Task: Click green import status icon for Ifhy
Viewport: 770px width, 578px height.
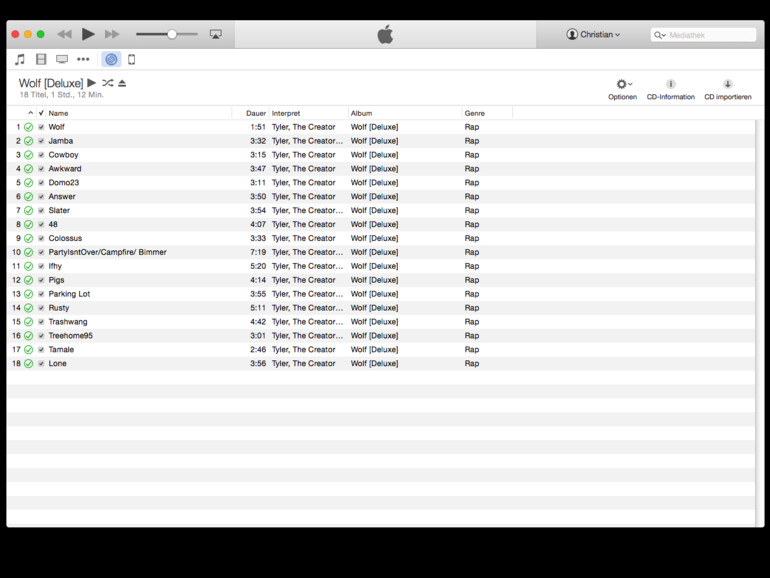Action: click(28, 266)
